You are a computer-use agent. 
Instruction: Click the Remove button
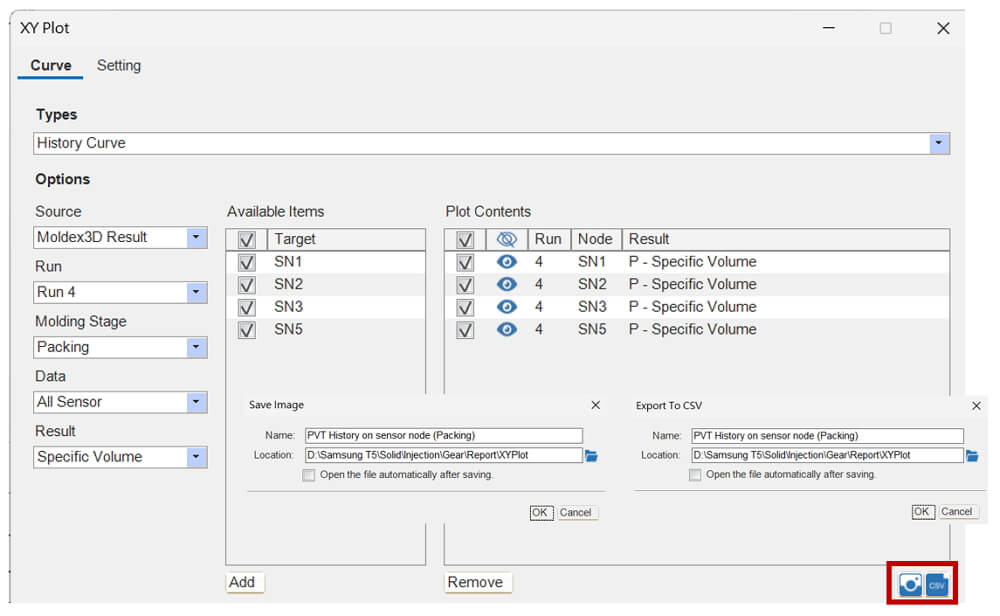click(x=476, y=582)
